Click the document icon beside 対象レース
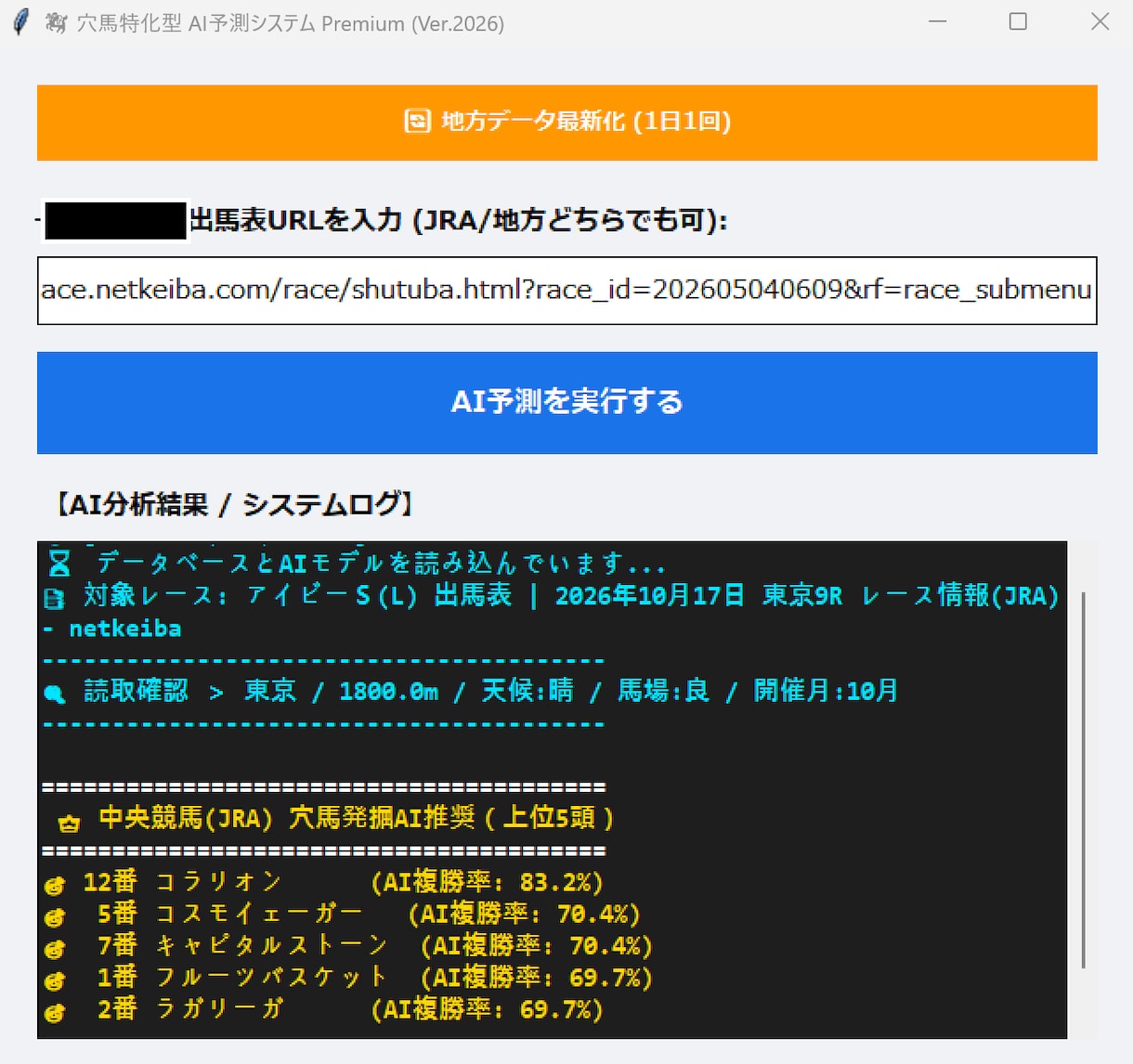1133x1064 pixels. point(55,598)
